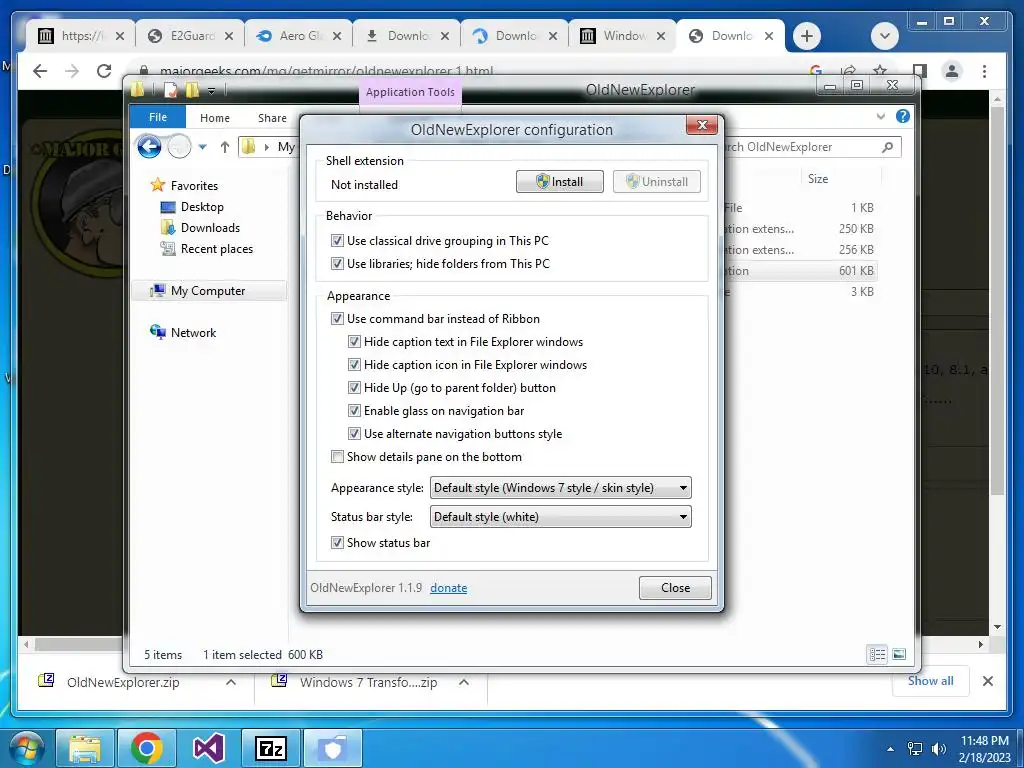Click the Explorer ribbon help question icon

903,116
